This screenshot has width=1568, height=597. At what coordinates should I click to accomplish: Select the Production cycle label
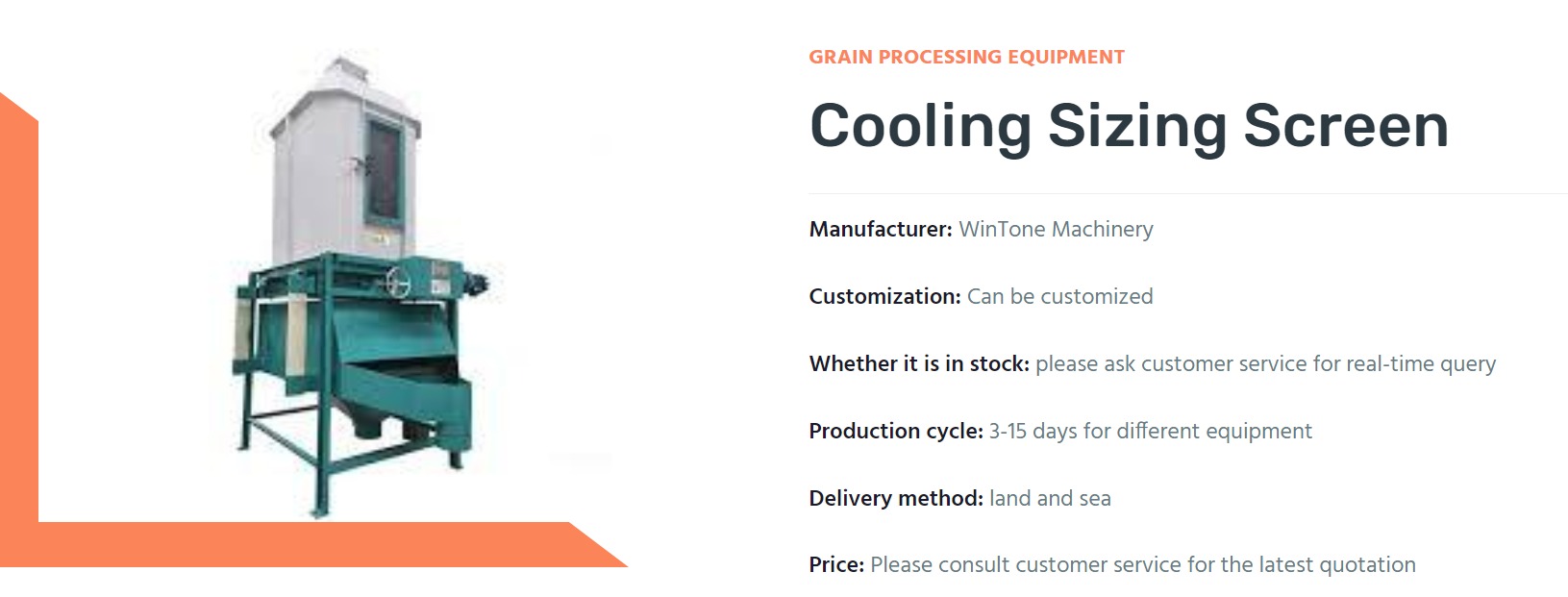(x=896, y=432)
